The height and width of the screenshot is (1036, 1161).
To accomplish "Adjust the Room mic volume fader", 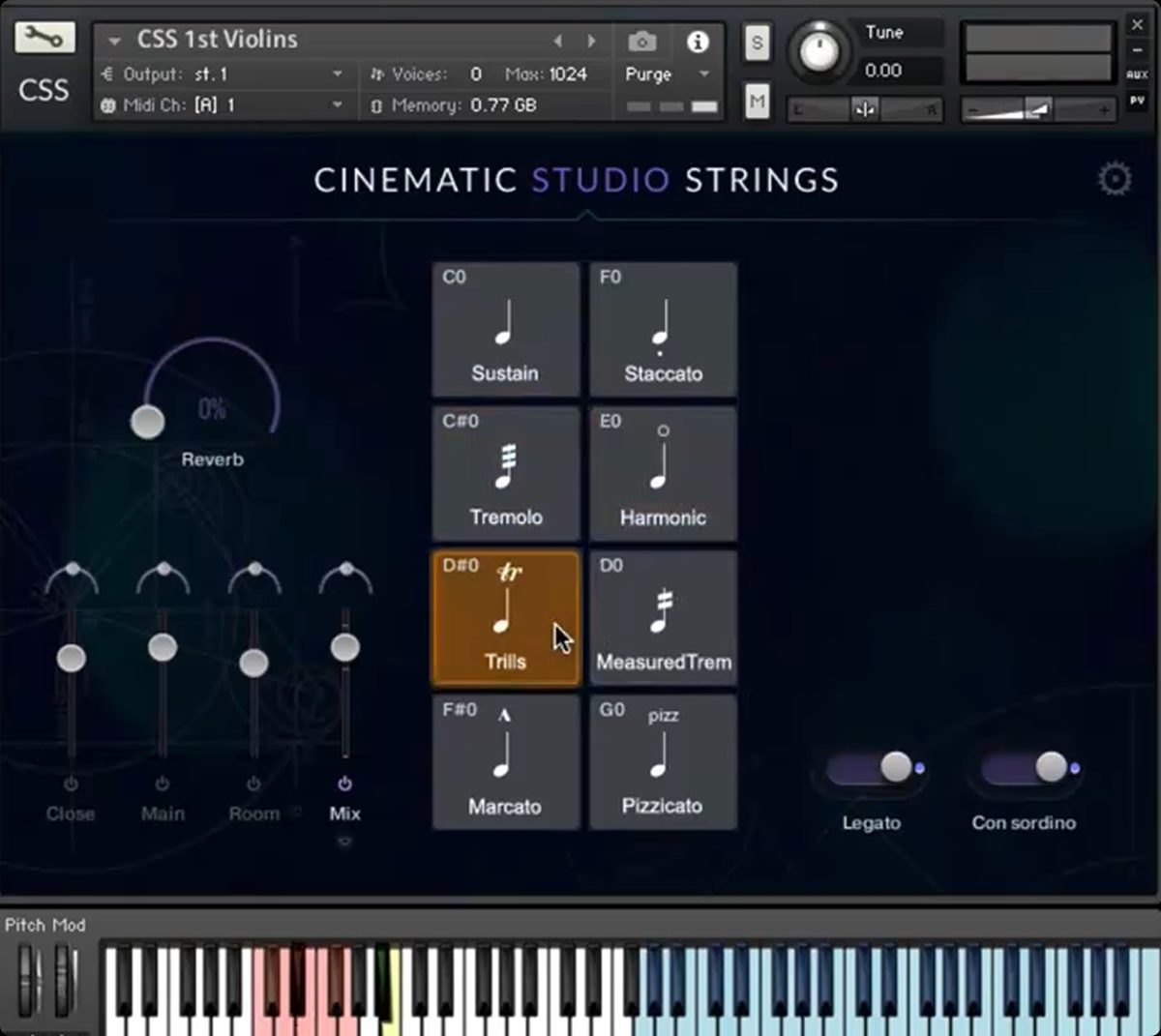I will click(x=253, y=663).
